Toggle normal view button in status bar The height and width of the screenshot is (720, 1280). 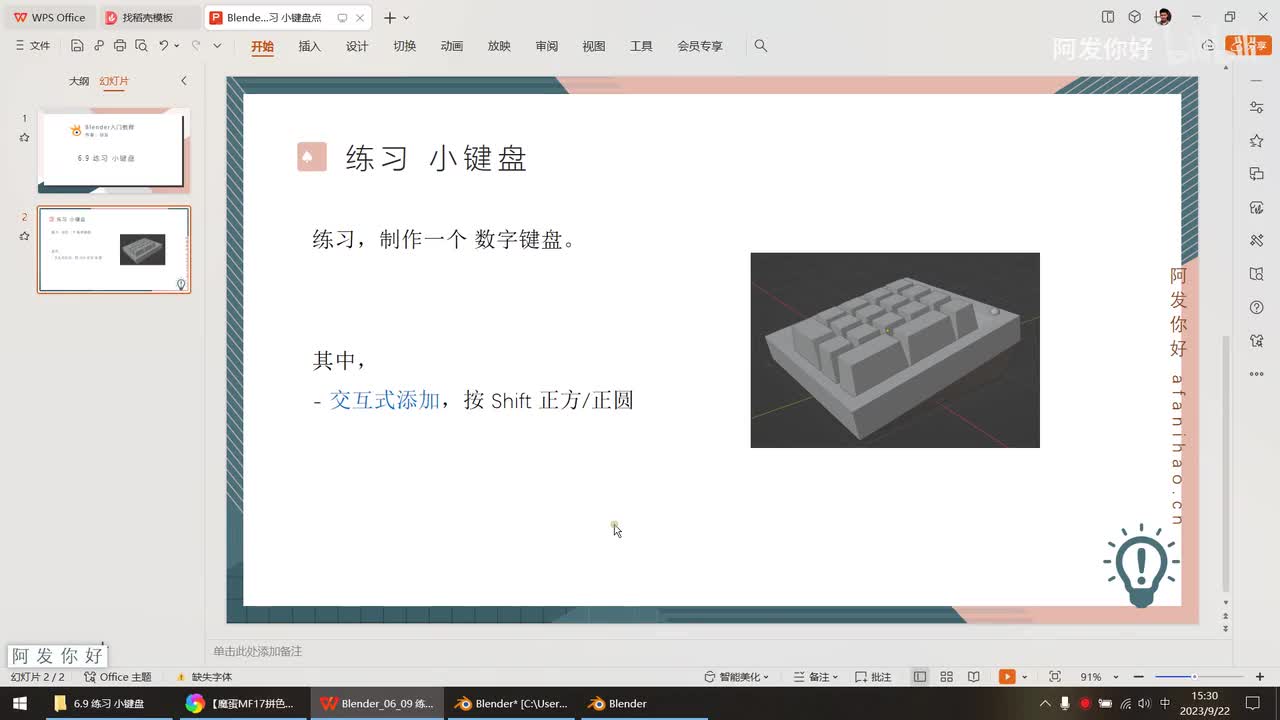(x=920, y=677)
